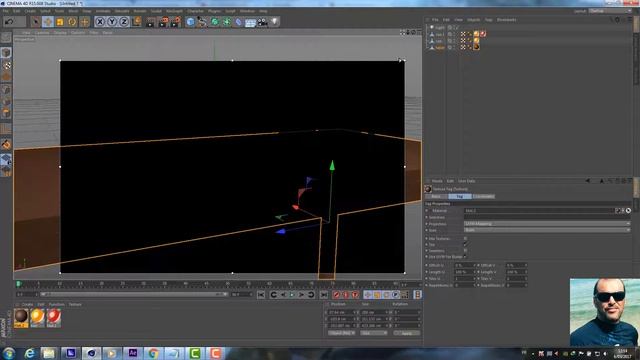
Task: Toggle Use UVW for Bump checkbox
Action: pyautogui.click(x=466, y=257)
